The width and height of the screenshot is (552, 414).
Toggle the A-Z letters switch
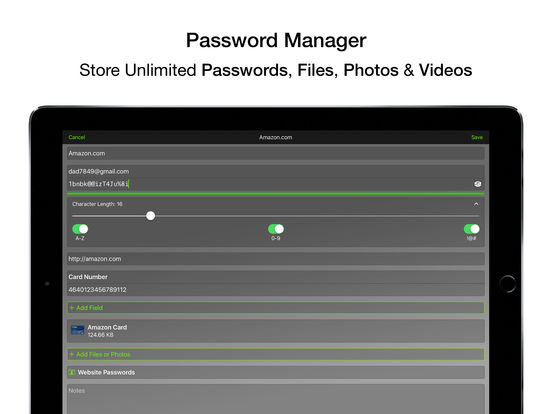(x=80, y=229)
